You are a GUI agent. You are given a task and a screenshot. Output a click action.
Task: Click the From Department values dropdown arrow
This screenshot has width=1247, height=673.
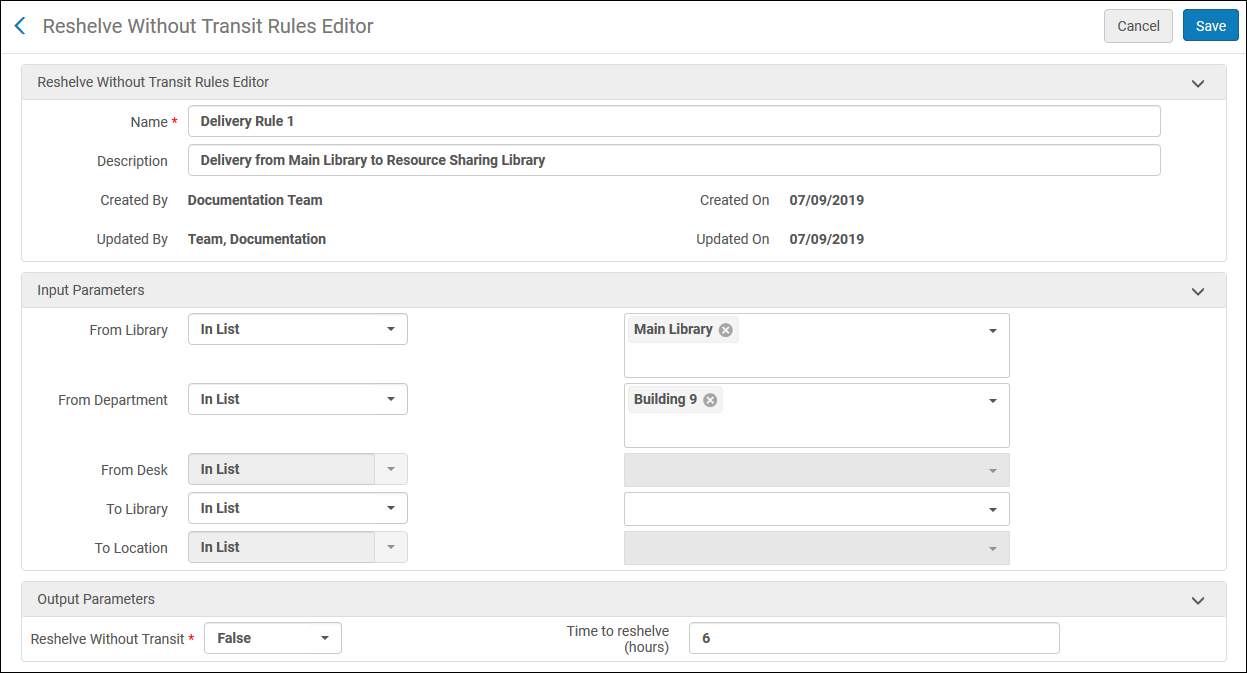pyautogui.click(x=992, y=401)
